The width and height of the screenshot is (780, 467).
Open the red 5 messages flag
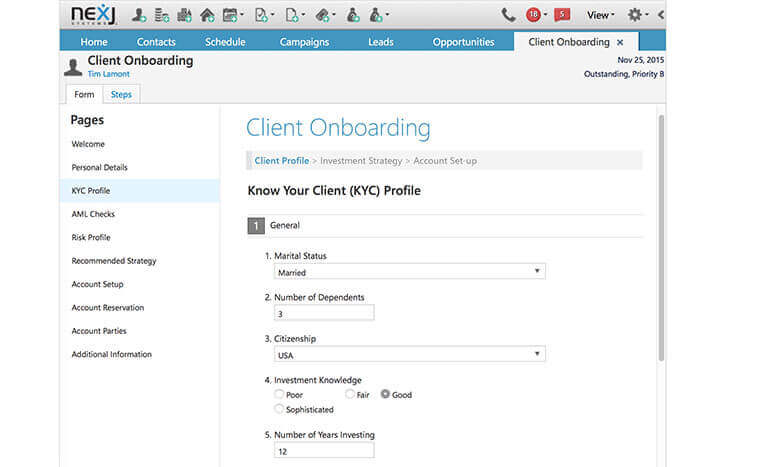click(x=562, y=14)
